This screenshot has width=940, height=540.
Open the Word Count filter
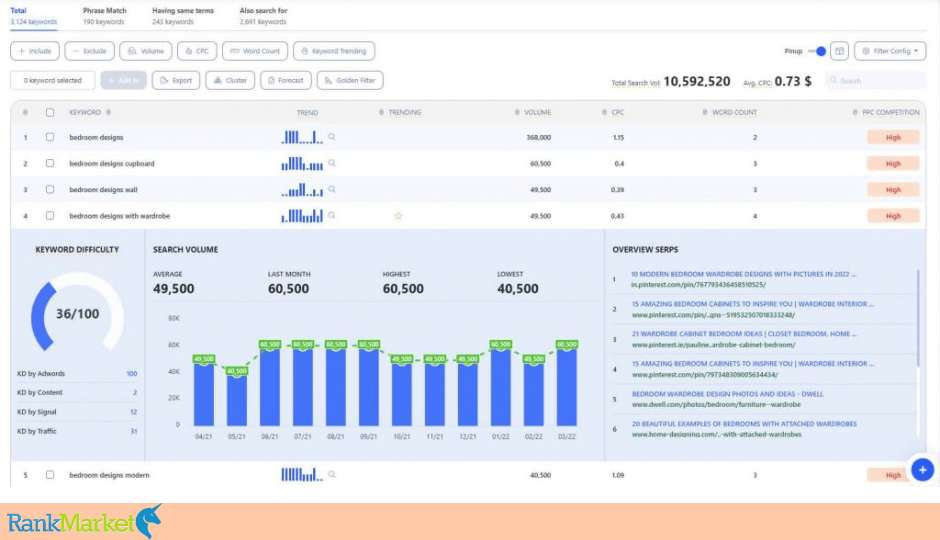tap(255, 51)
